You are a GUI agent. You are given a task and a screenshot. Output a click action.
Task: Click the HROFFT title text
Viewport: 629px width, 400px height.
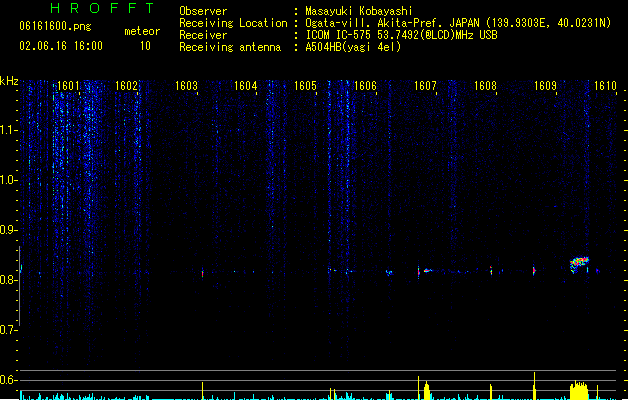coord(102,8)
